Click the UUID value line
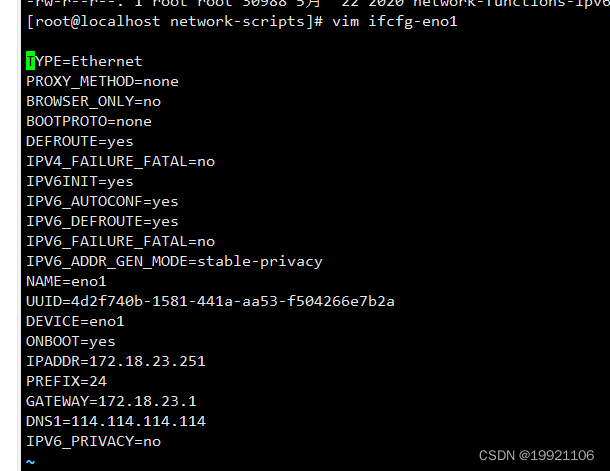The height and width of the screenshot is (471, 610). tap(210, 301)
